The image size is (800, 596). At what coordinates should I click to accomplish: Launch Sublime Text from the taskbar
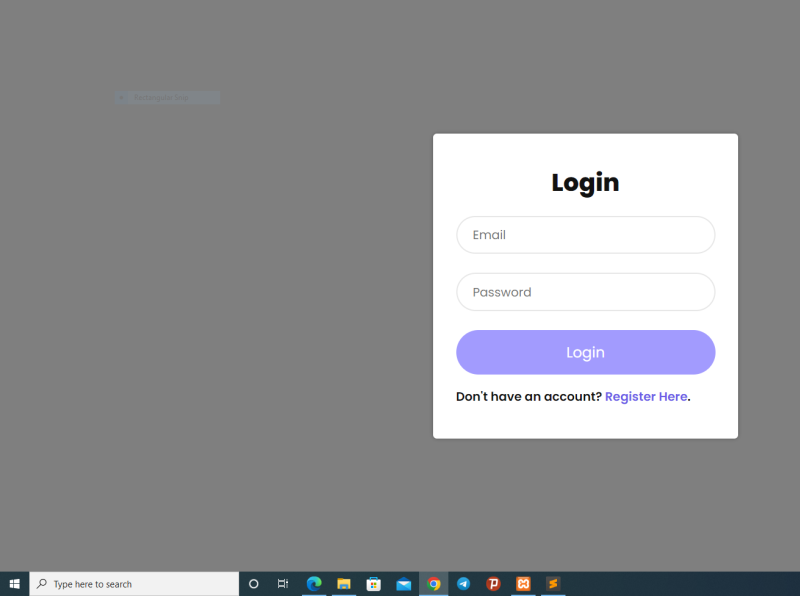click(x=554, y=583)
